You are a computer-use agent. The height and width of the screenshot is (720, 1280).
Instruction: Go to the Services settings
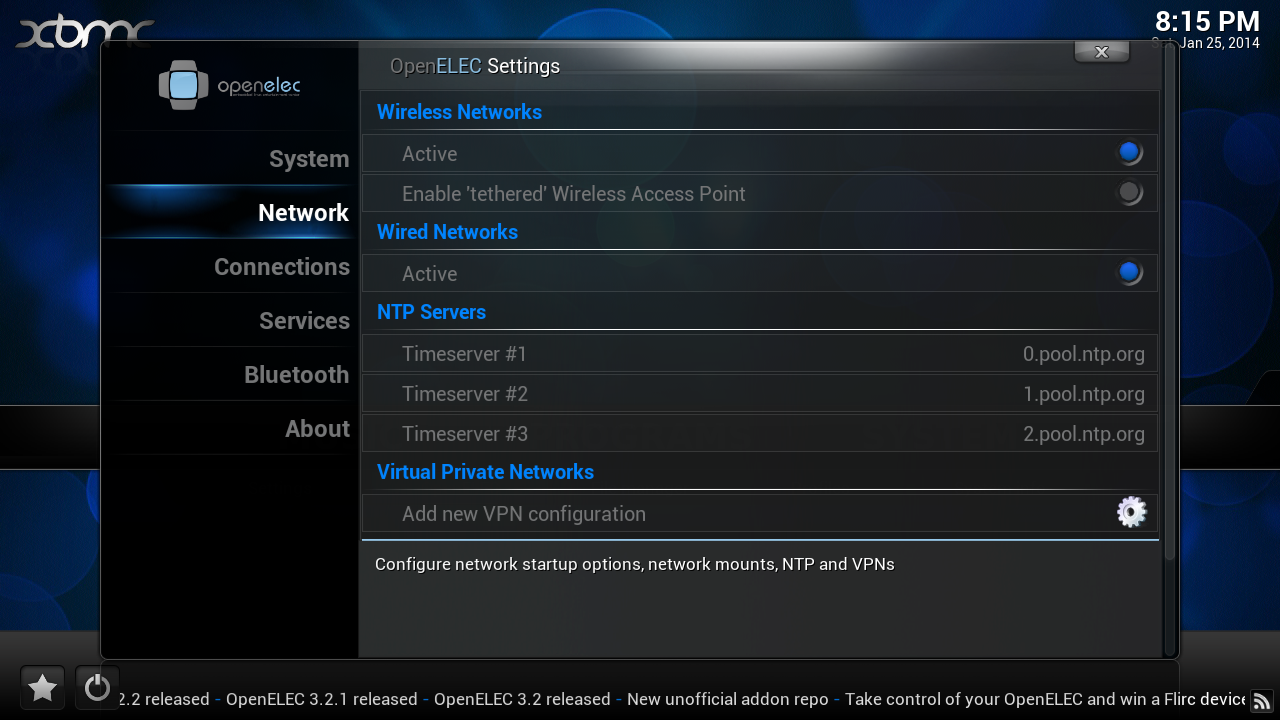coord(304,320)
